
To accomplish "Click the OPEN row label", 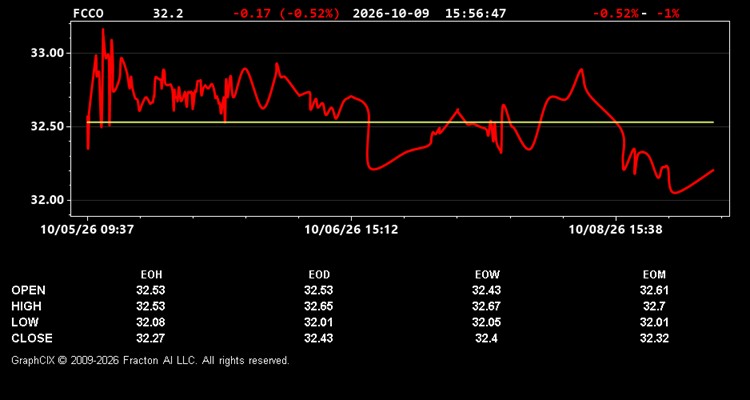I will [x=29, y=290].
